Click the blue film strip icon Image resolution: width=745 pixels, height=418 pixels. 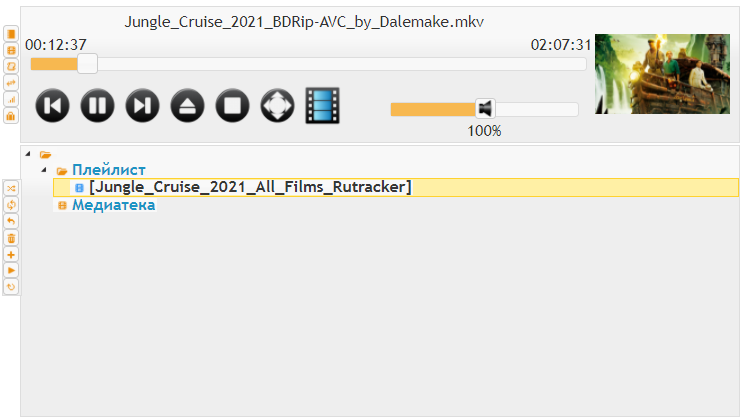pyautogui.click(x=323, y=105)
